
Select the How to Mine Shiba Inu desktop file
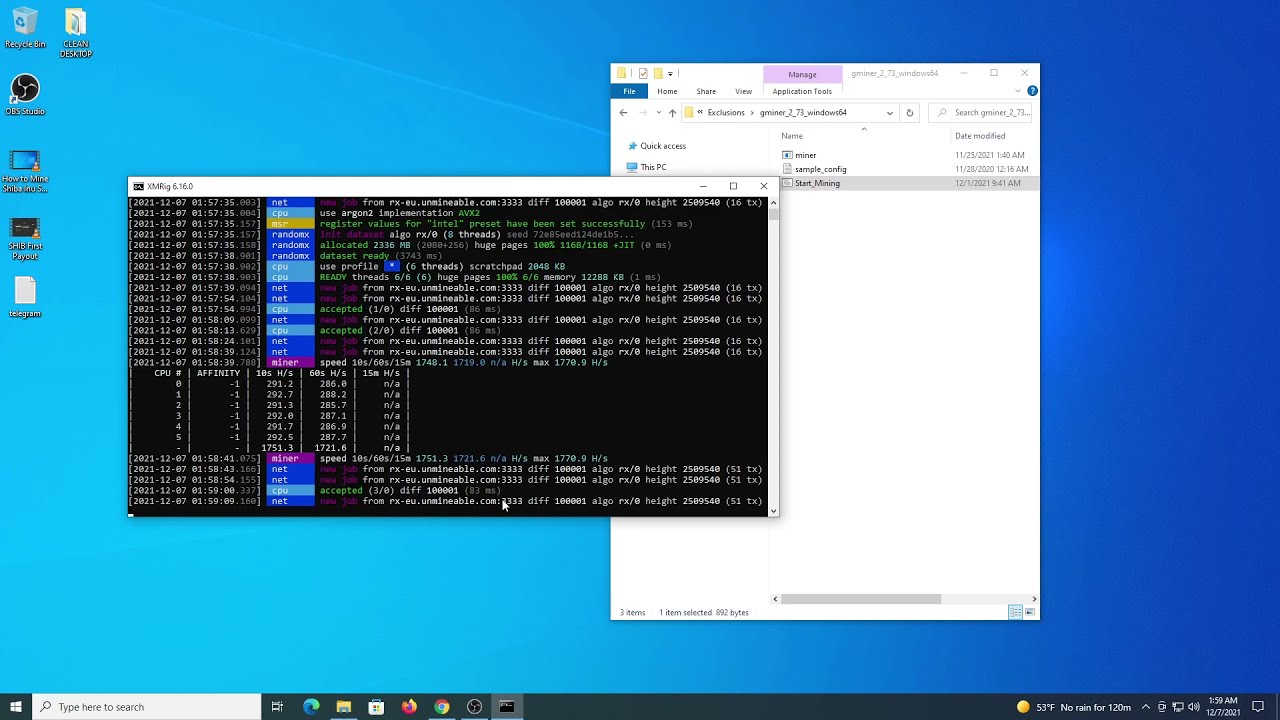[25, 171]
